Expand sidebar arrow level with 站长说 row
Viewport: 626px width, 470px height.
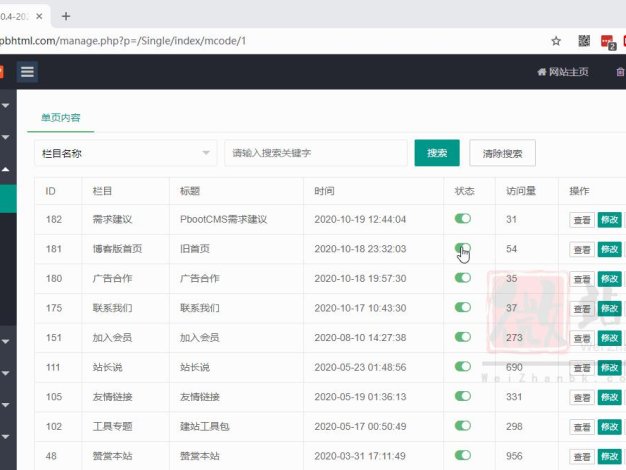coord(6,373)
